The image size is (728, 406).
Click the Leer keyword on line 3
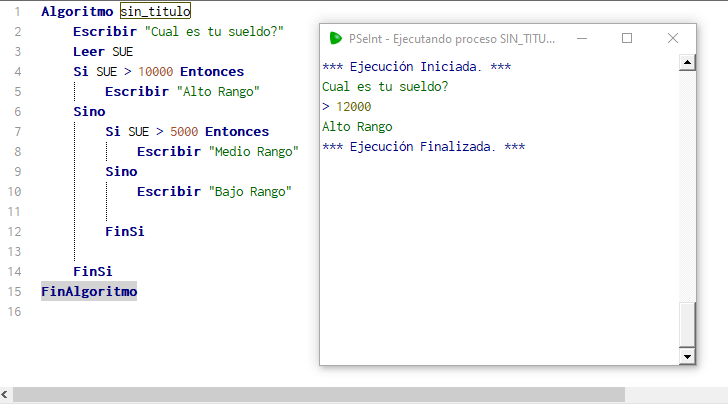(89, 52)
